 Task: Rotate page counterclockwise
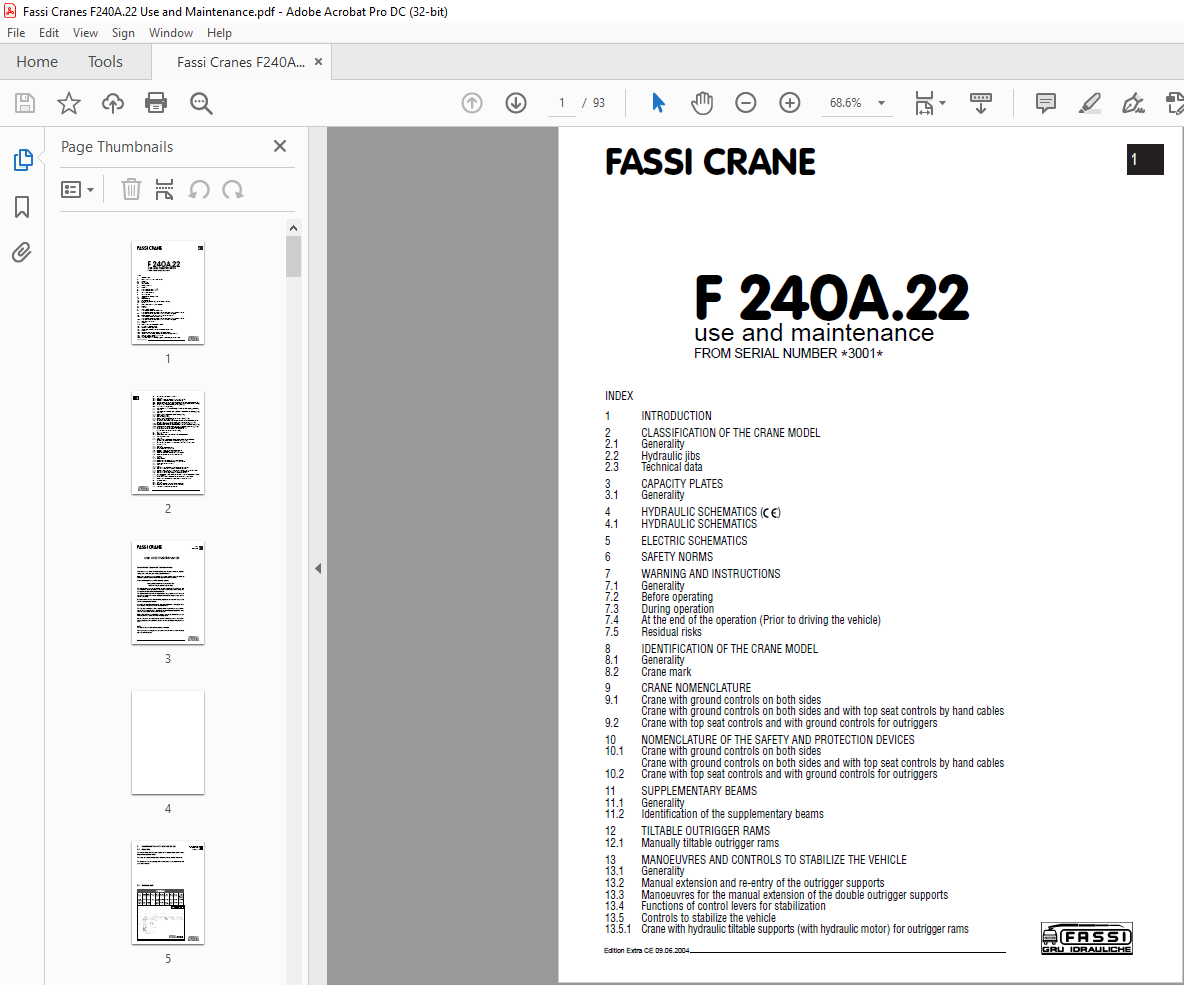pos(199,189)
